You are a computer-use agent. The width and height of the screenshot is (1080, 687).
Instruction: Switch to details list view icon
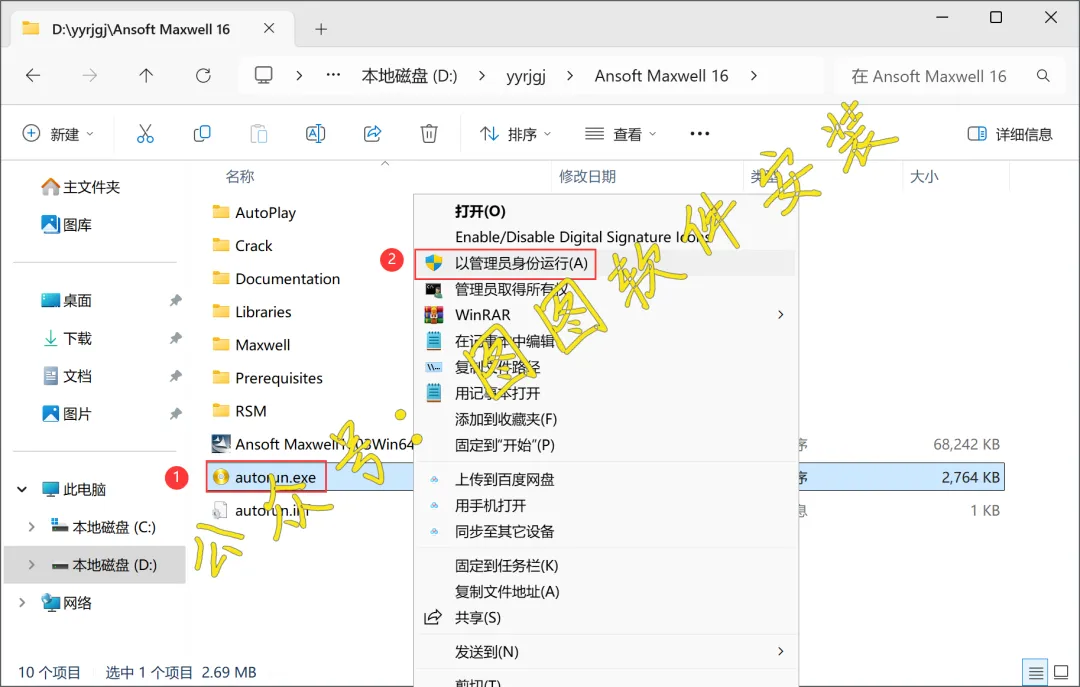1035,673
